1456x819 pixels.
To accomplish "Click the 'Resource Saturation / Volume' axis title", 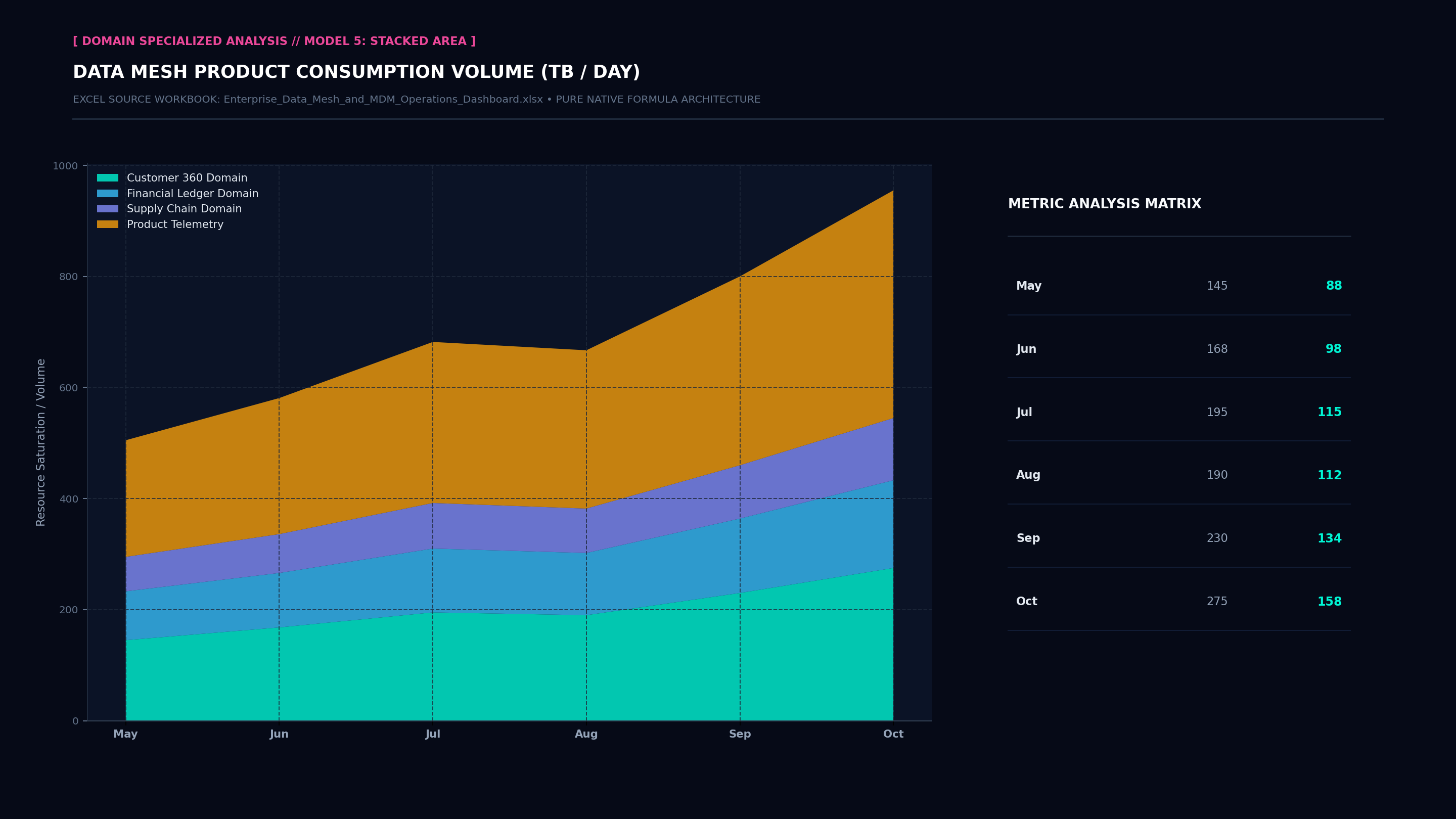I will (40, 442).
